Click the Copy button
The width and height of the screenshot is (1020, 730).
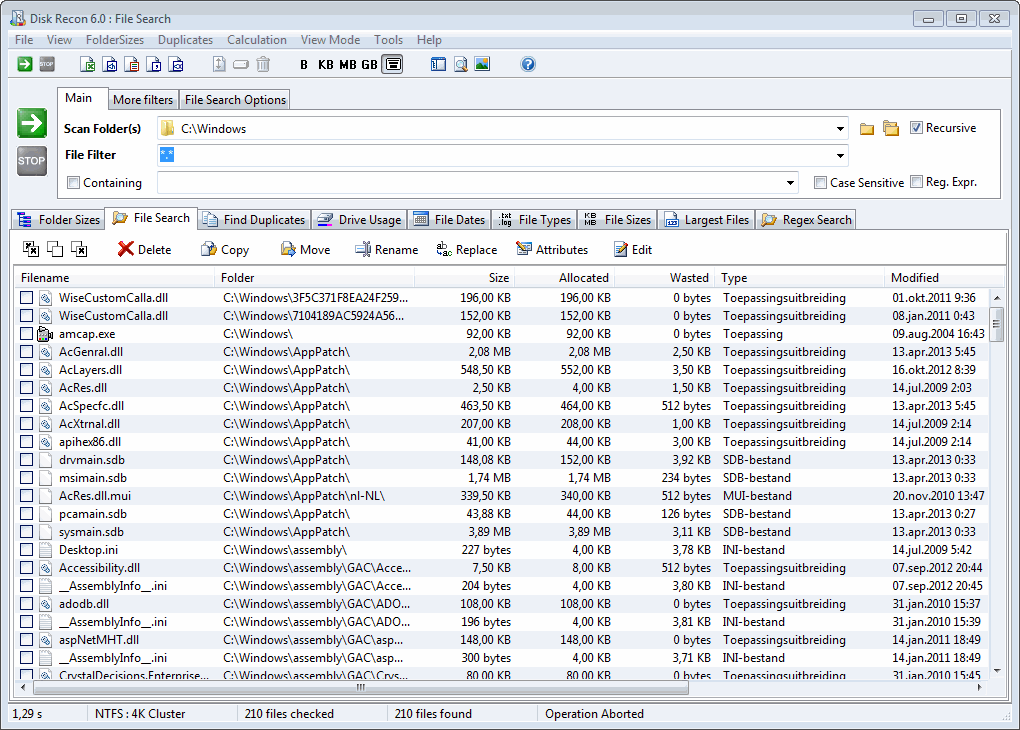pos(225,250)
